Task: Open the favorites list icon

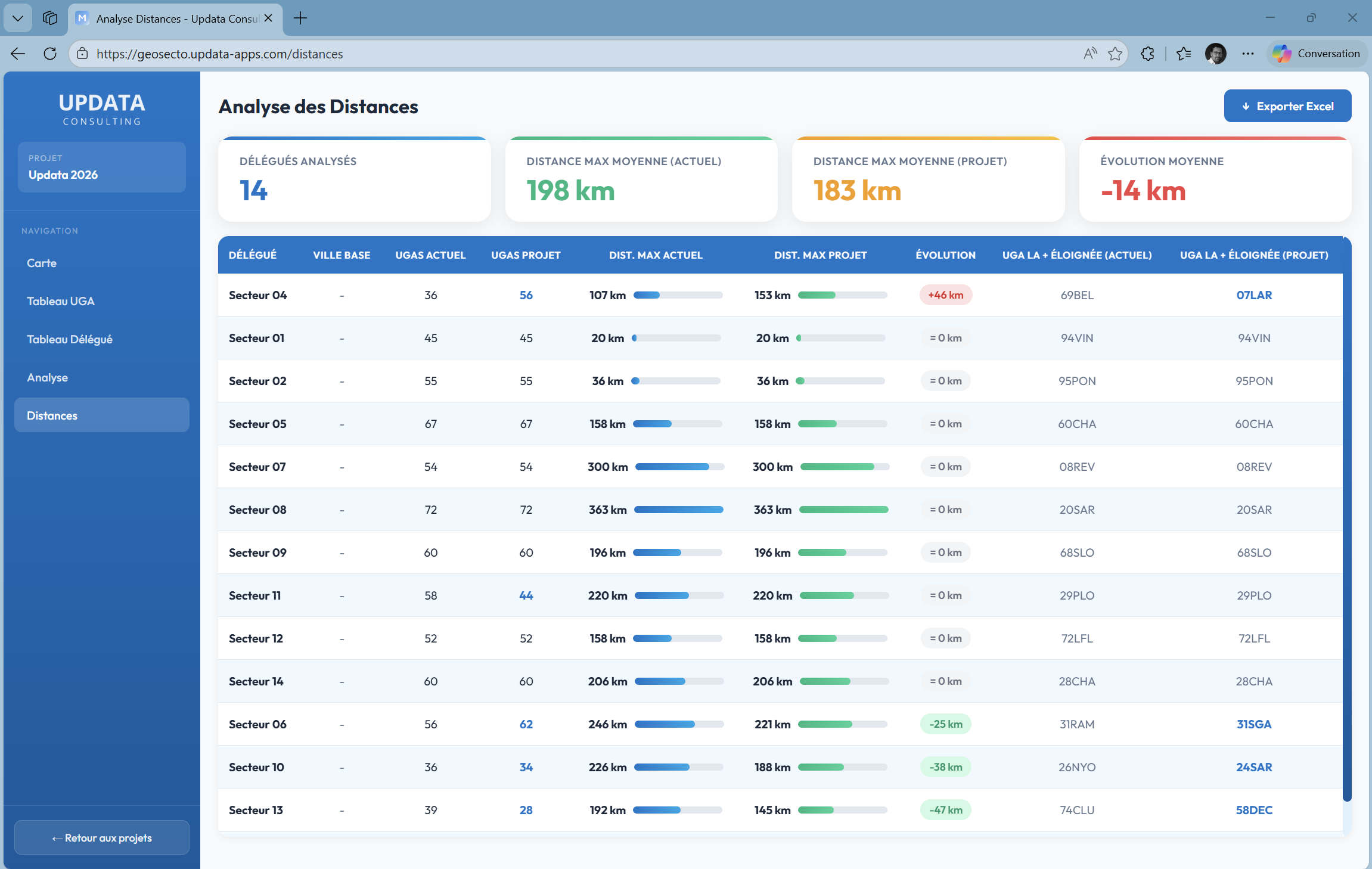Action: 1184,54
